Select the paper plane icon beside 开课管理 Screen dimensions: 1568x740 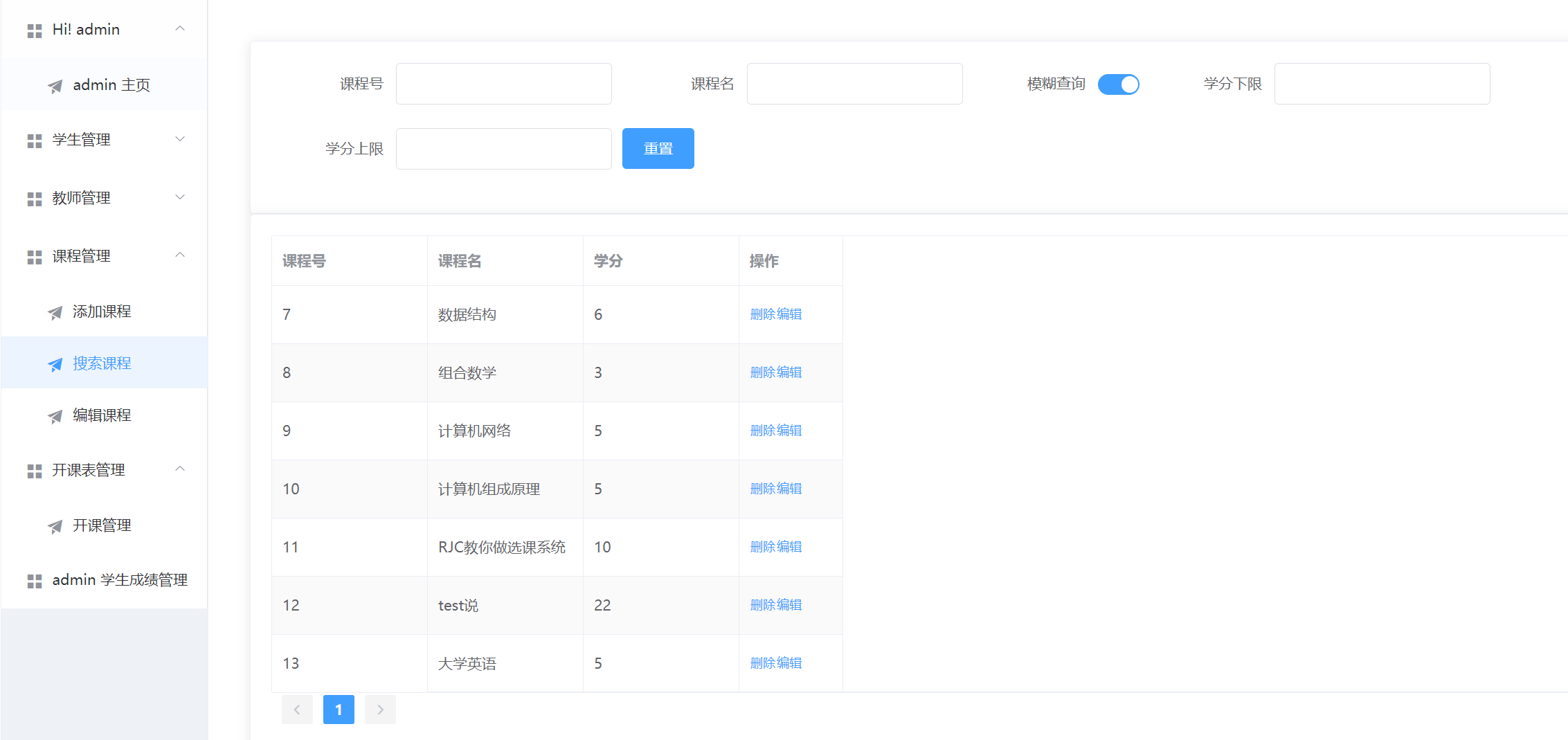tap(55, 526)
